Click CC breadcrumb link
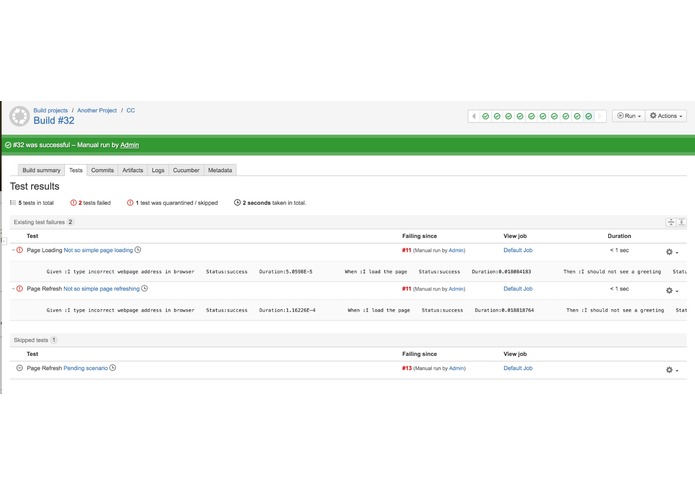This screenshot has width=695, height=494. tap(130, 110)
